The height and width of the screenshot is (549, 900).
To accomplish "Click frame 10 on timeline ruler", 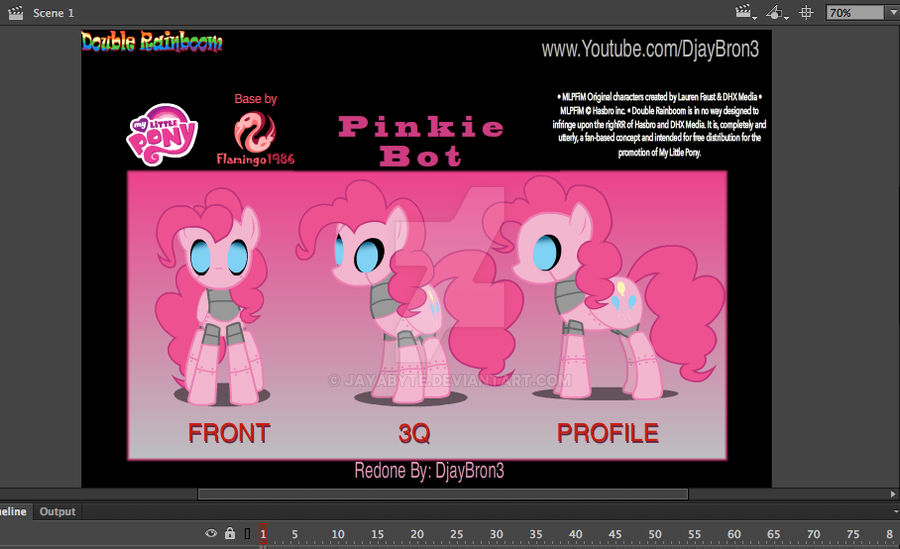I will [x=338, y=535].
